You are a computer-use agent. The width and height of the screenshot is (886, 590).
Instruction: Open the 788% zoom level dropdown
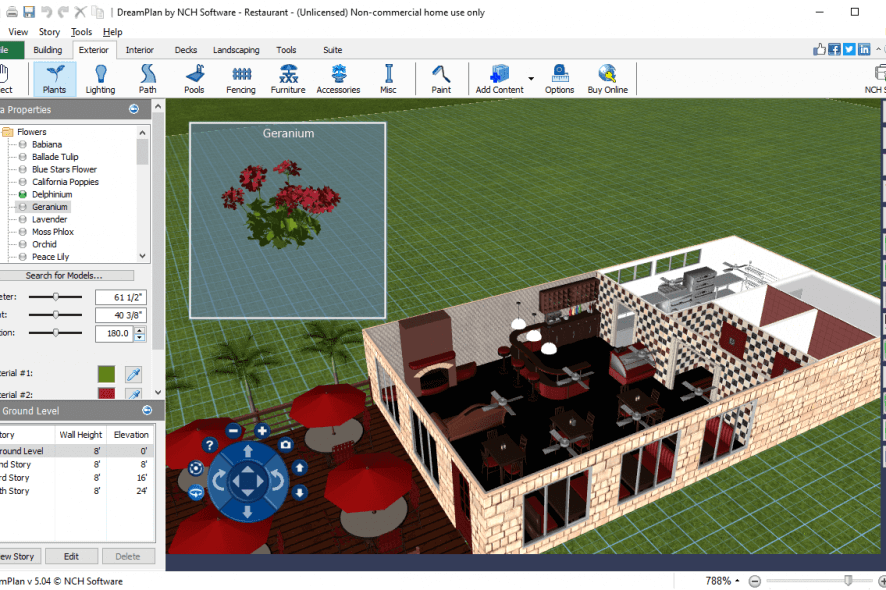(737, 581)
